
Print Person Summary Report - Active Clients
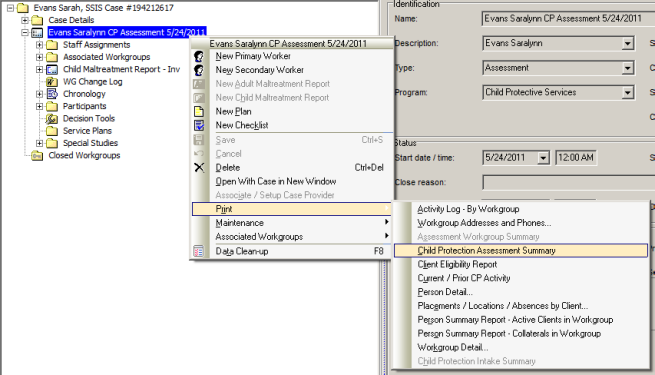[521, 319]
